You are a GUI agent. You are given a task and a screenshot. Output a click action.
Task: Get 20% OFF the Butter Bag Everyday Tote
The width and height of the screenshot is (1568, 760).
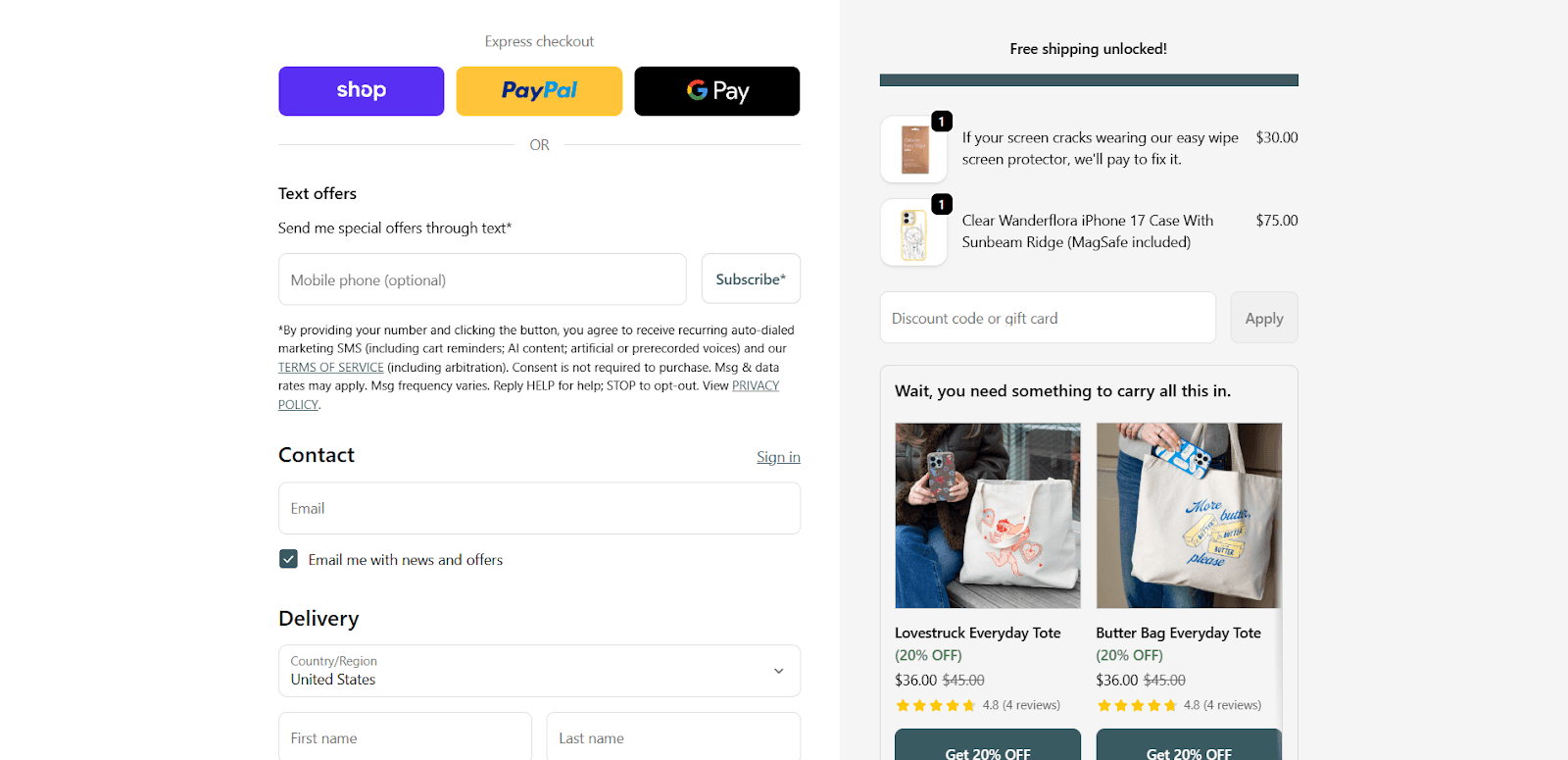[1187, 751]
